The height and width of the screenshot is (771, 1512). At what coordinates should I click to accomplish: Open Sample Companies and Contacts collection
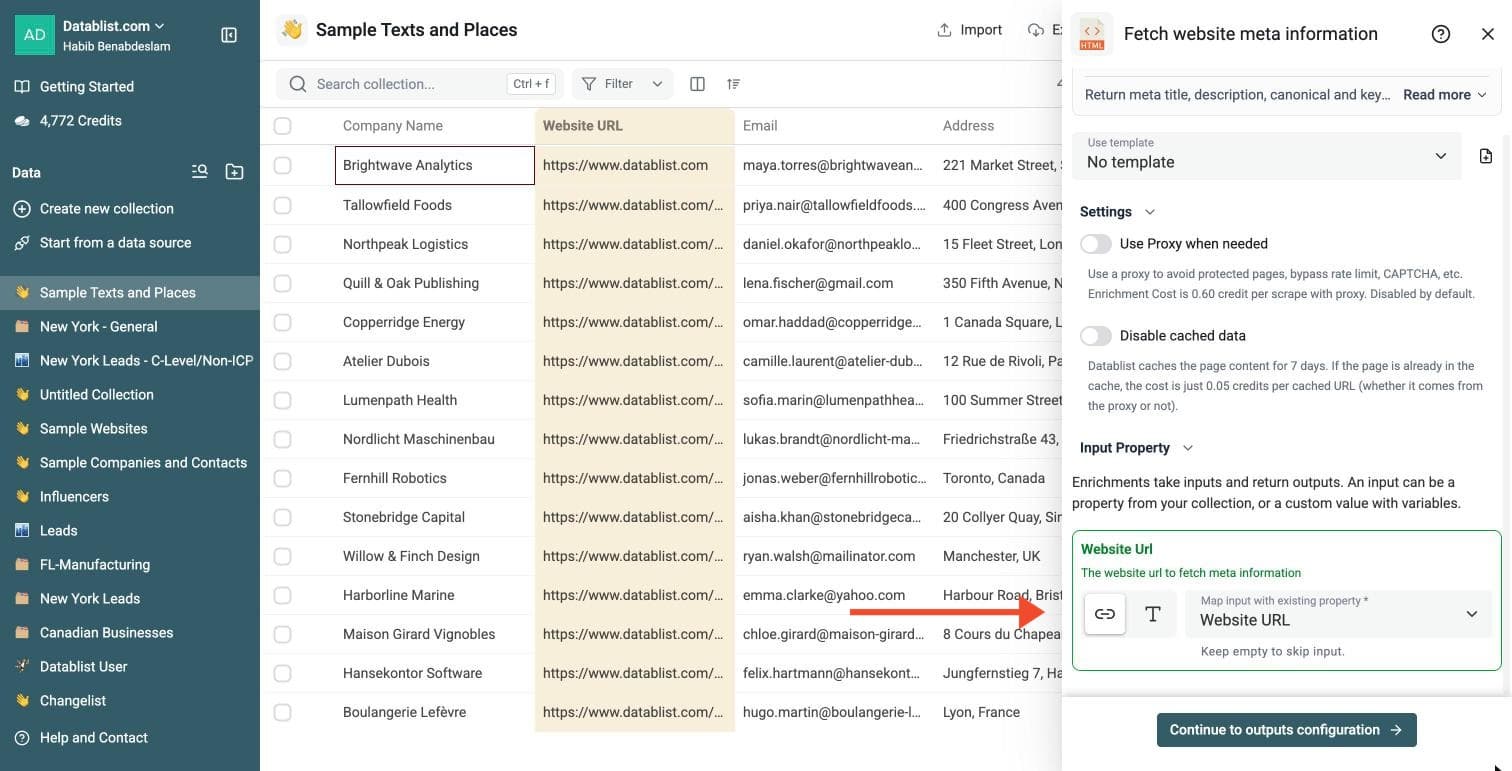130,463
